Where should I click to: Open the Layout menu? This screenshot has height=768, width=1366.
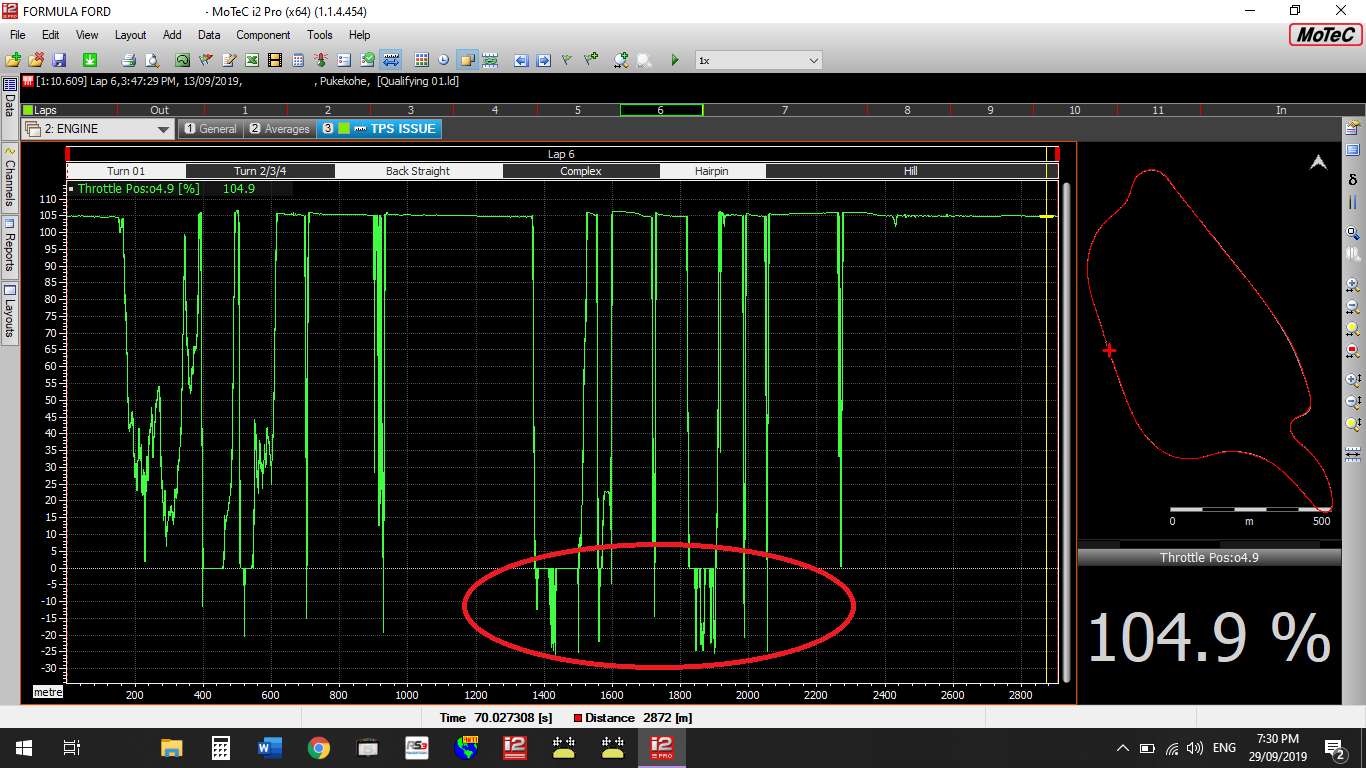[x=130, y=35]
